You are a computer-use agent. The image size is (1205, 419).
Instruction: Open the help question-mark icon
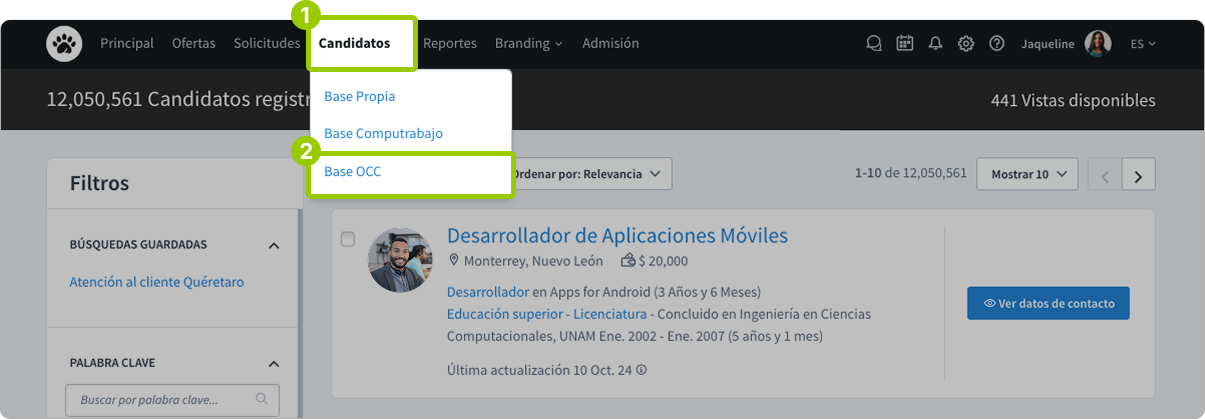(x=997, y=44)
